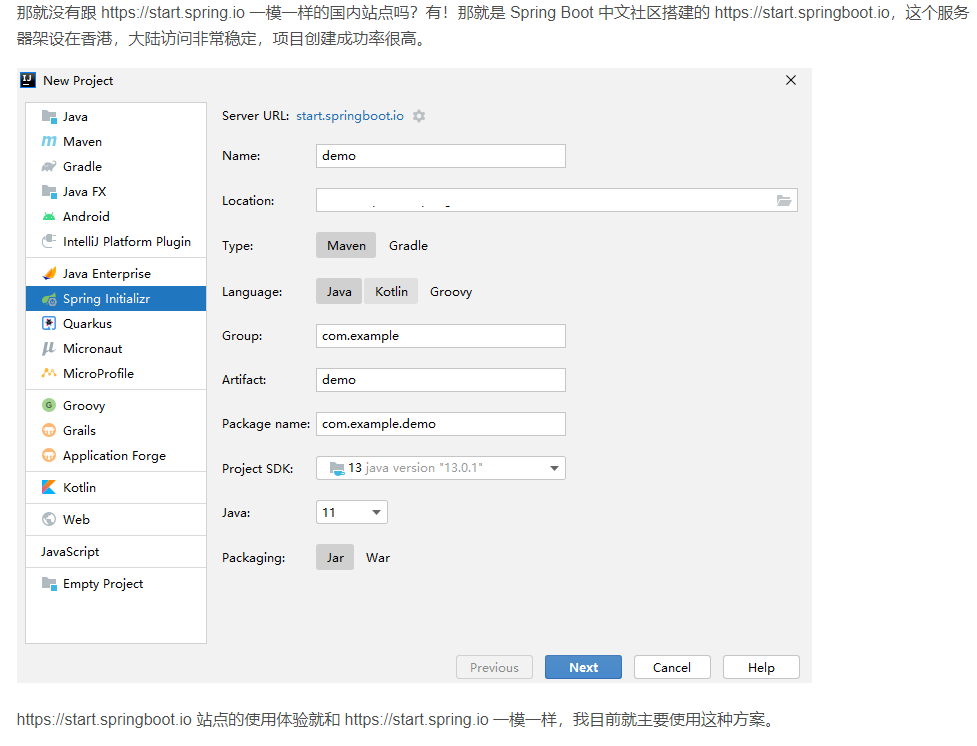977x746 pixels.
Task: Select Application Forge in the list
Action: [x=116, y=456]
